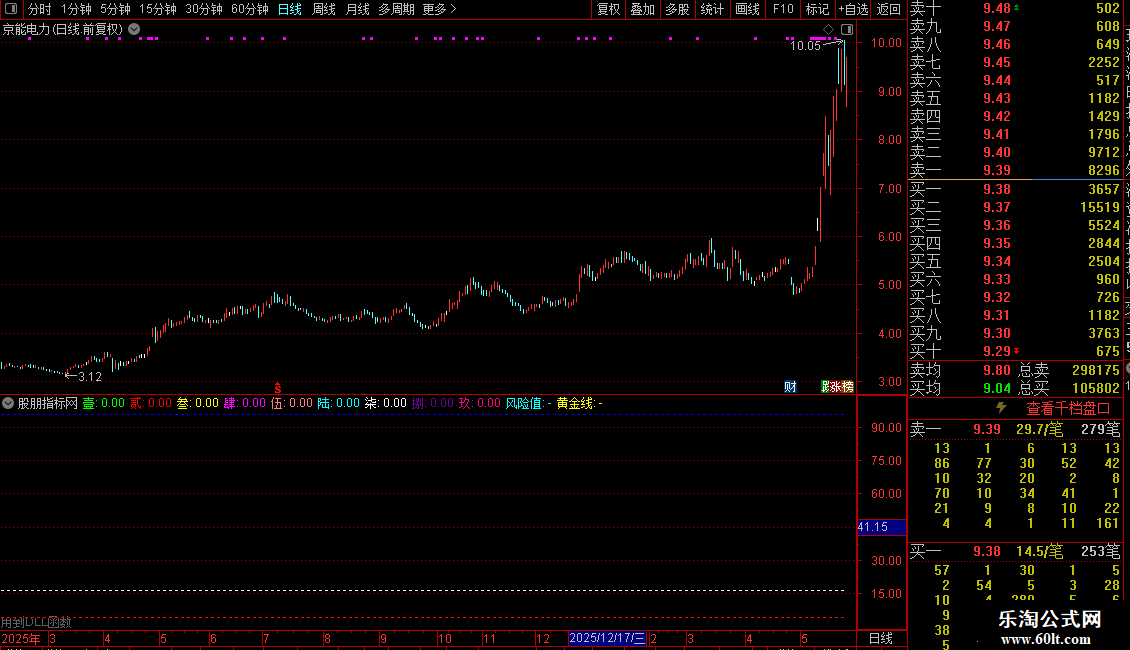Click the 榜 ranking badge at chart bottom
Screen dimensions: 1130x650
848,387
